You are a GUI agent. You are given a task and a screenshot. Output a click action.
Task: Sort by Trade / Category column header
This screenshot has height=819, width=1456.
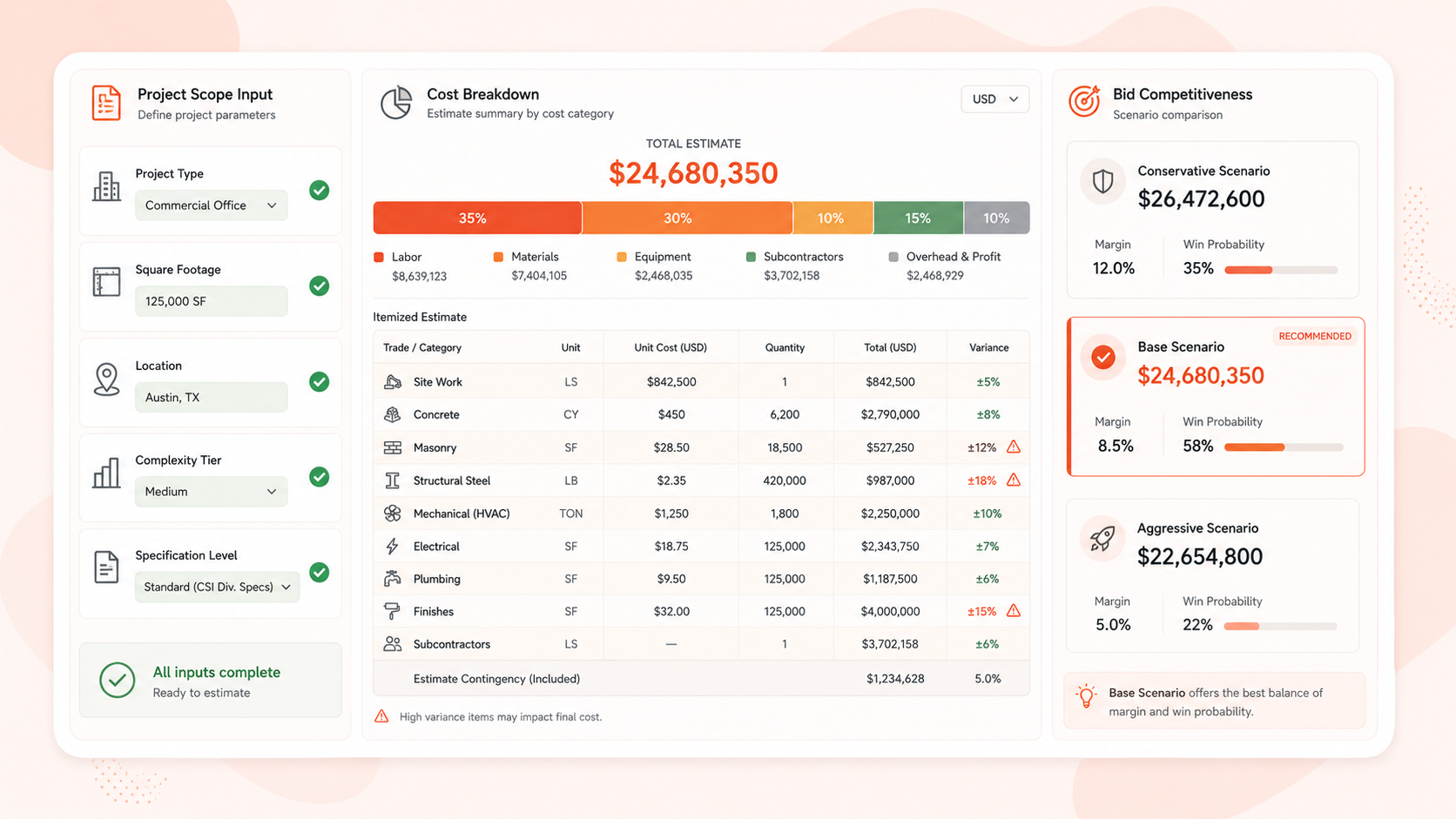(422, 347)
